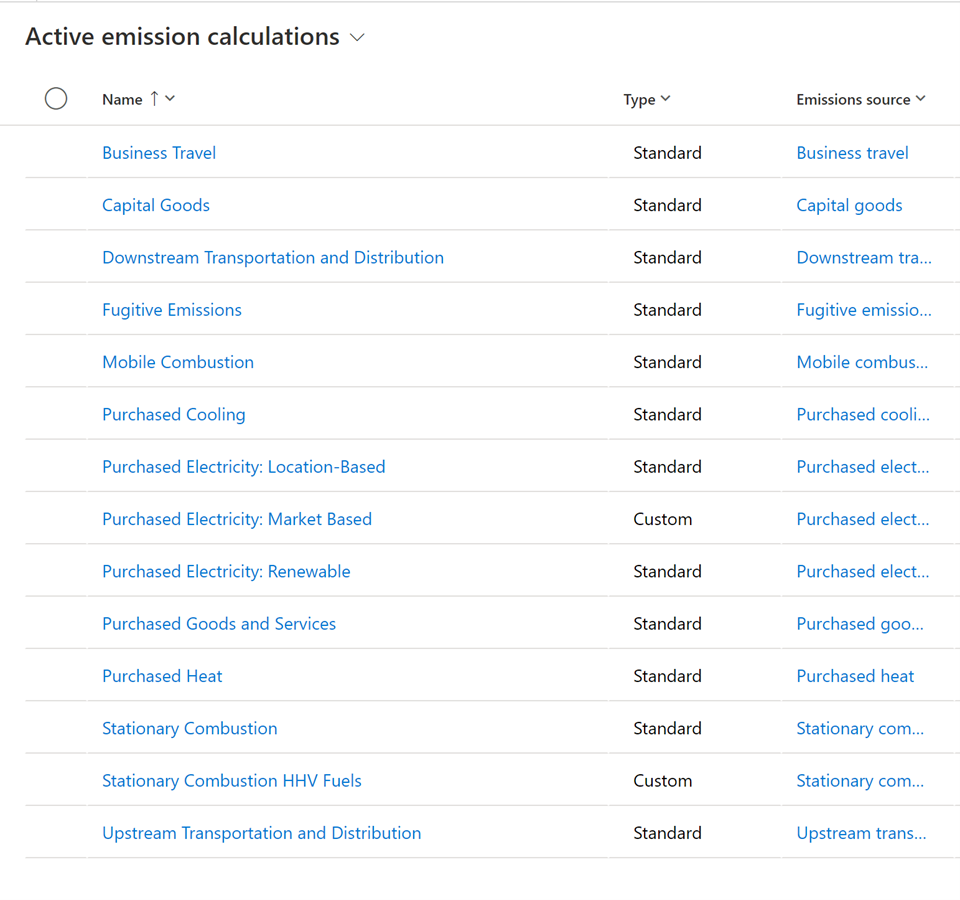Open the Fugitive Emissions calculation

coord(172,310)
